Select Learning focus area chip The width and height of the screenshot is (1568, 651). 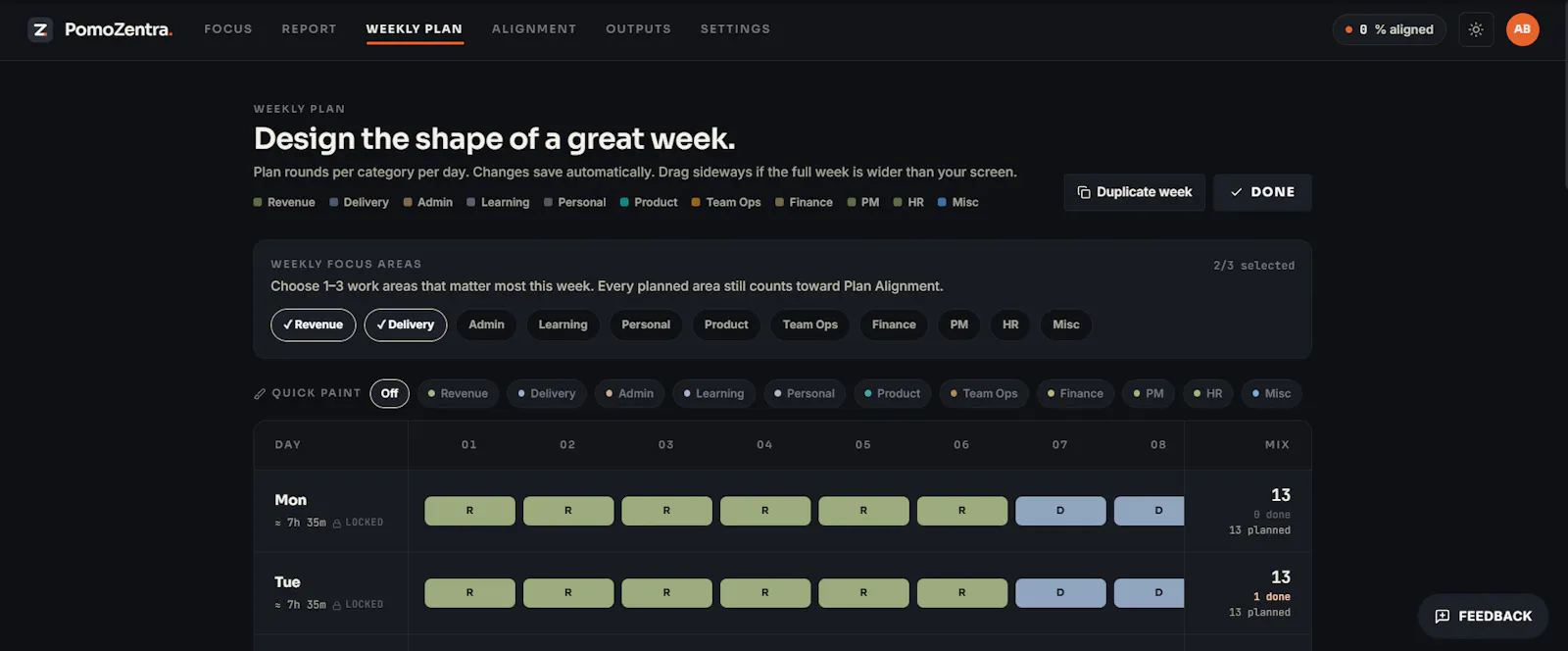coord(563,325)
